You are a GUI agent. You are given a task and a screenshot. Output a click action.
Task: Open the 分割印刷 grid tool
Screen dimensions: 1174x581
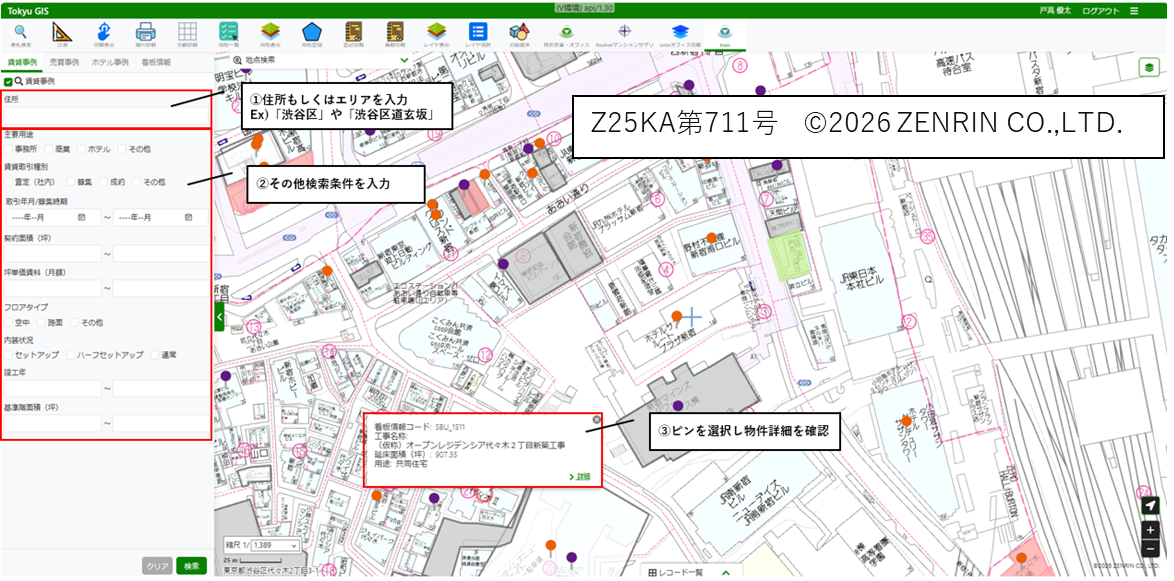(x=187, y=35)
